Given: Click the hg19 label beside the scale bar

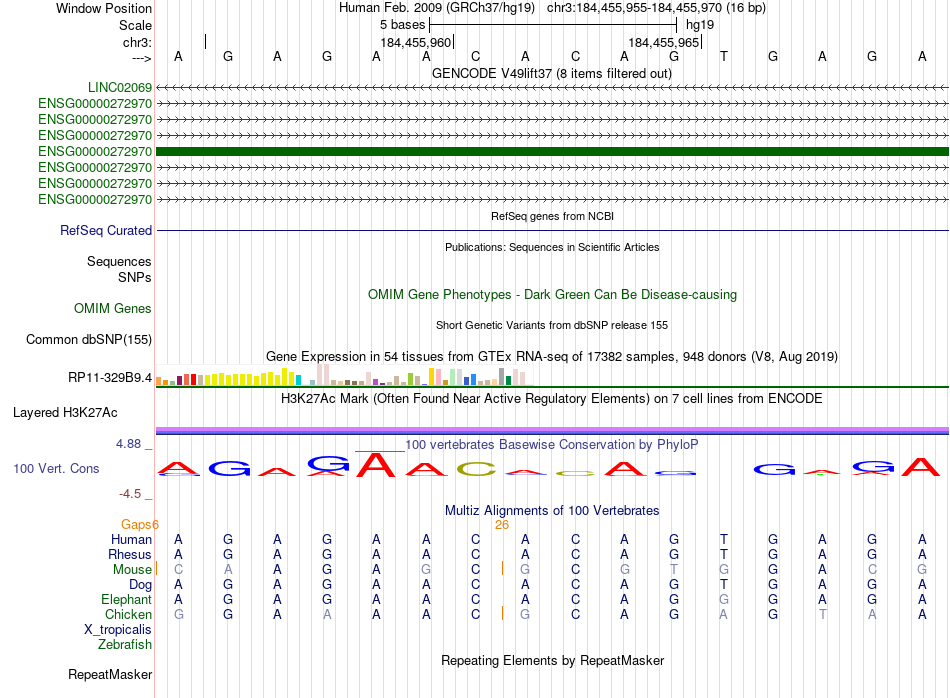Looking at the screenshot, I should coord(700,25).
